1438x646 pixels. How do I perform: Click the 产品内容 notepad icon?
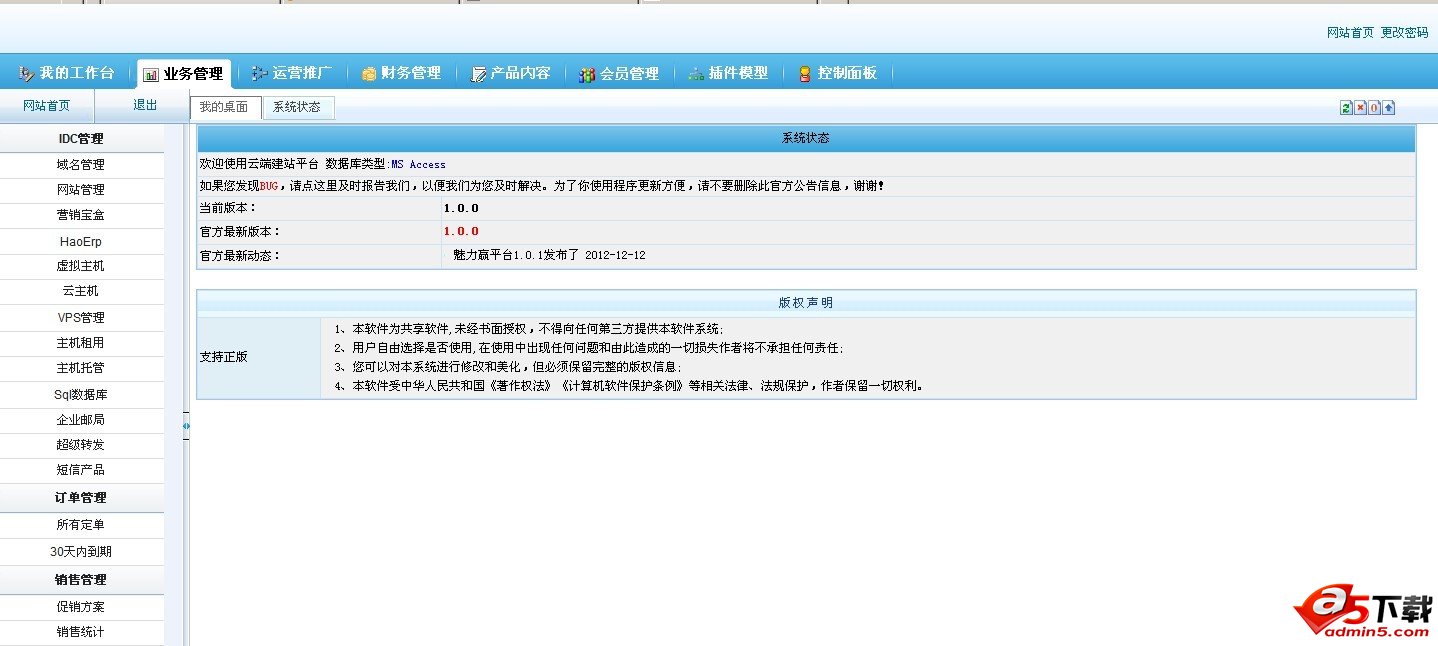pos(478,74)
